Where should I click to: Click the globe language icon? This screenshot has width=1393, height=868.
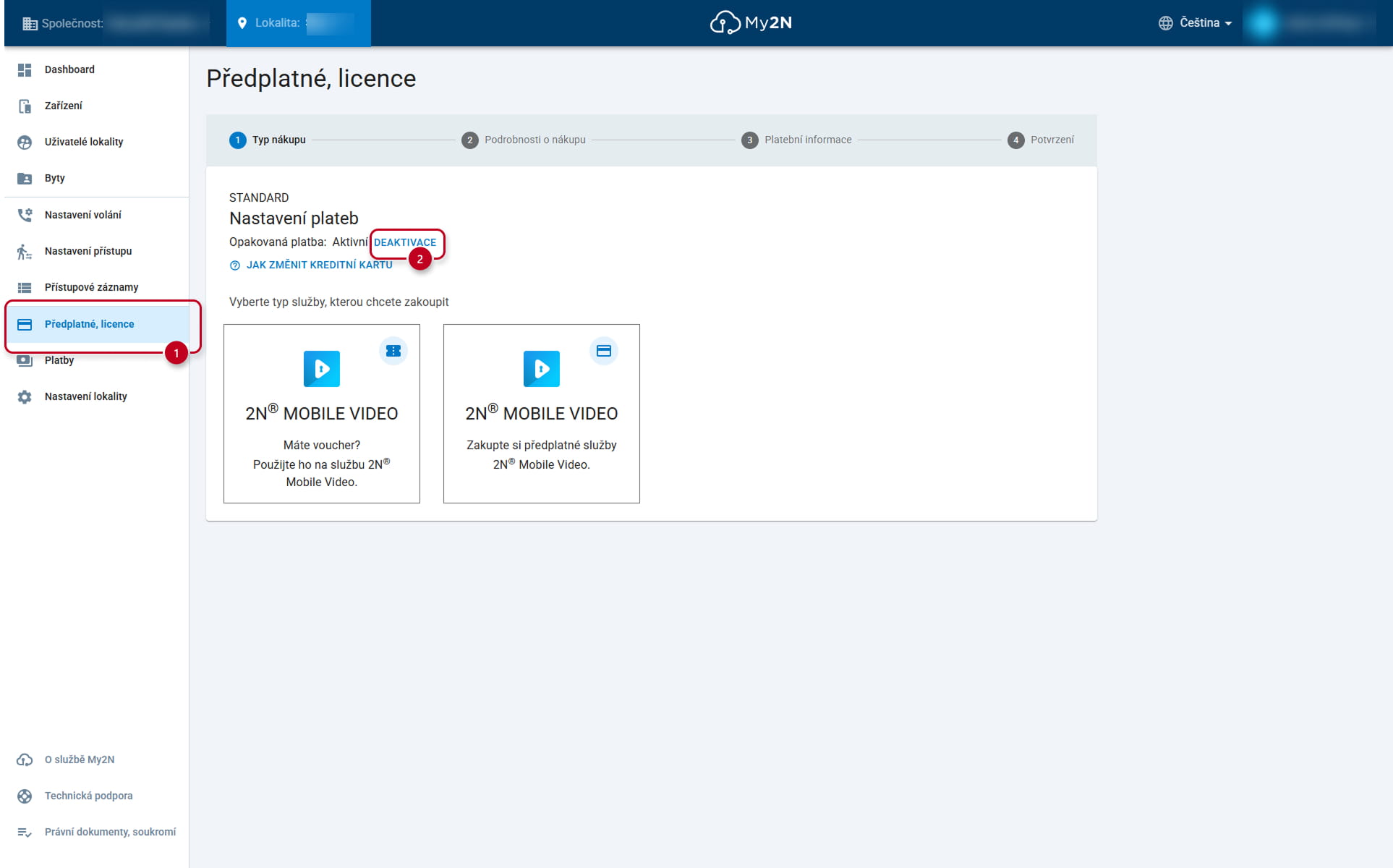coord(1165,22)
